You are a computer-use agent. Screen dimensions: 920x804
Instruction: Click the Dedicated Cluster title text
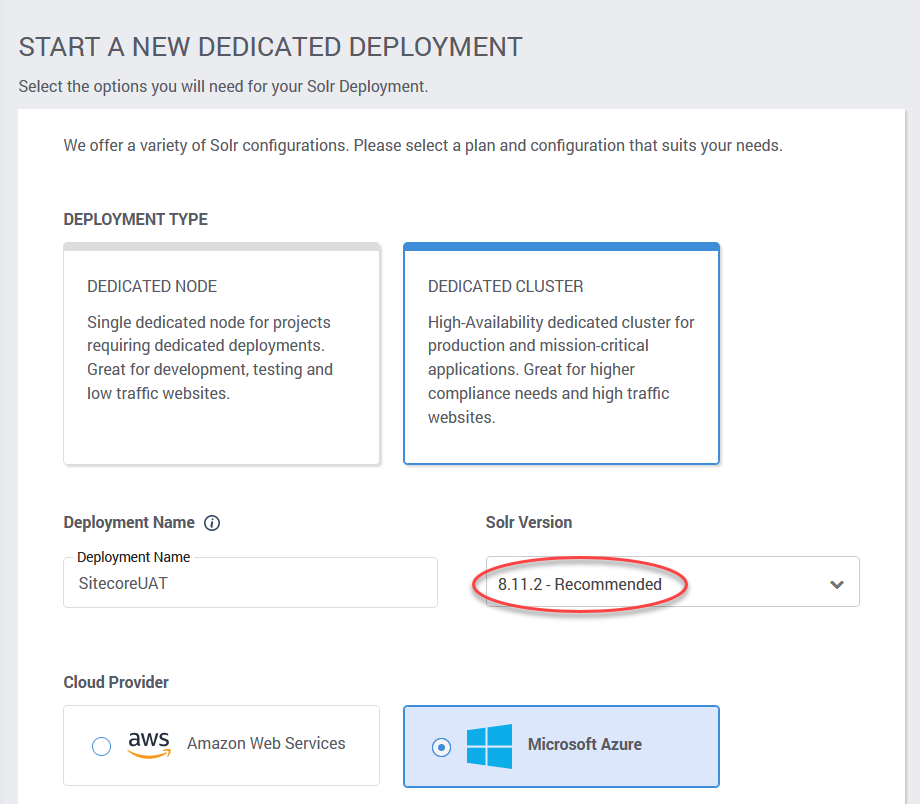[506, 286]
